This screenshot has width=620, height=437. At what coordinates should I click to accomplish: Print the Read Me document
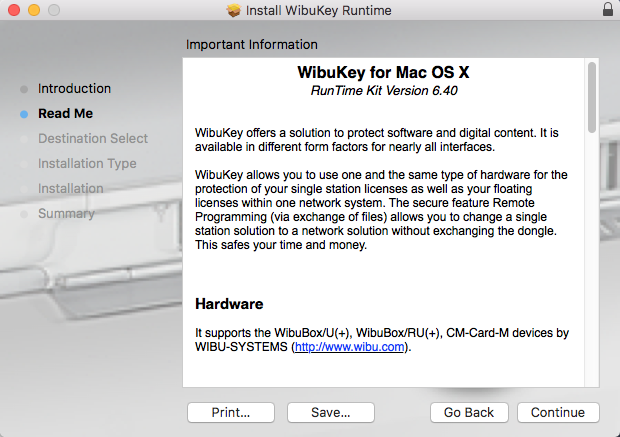click(x=231, y=412)
